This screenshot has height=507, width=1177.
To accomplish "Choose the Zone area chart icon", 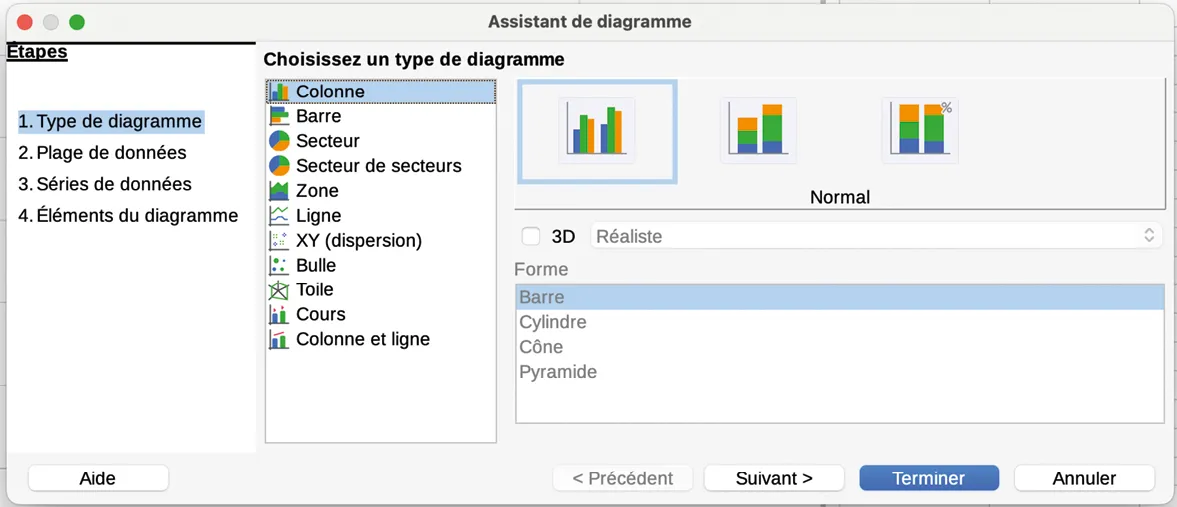I will (x=279, y=191).
